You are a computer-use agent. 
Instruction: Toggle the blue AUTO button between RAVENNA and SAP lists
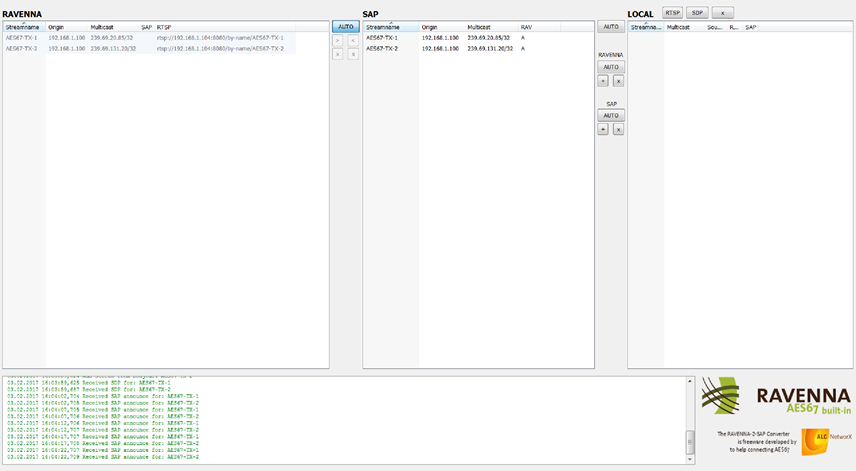click(x=346, y=27)
